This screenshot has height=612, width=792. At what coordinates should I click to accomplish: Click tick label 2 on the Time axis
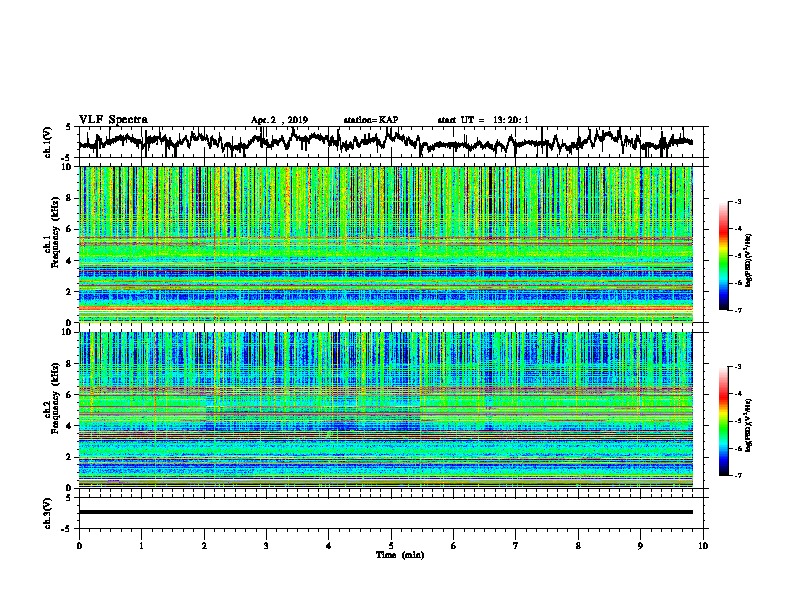[x=204, y=546]
